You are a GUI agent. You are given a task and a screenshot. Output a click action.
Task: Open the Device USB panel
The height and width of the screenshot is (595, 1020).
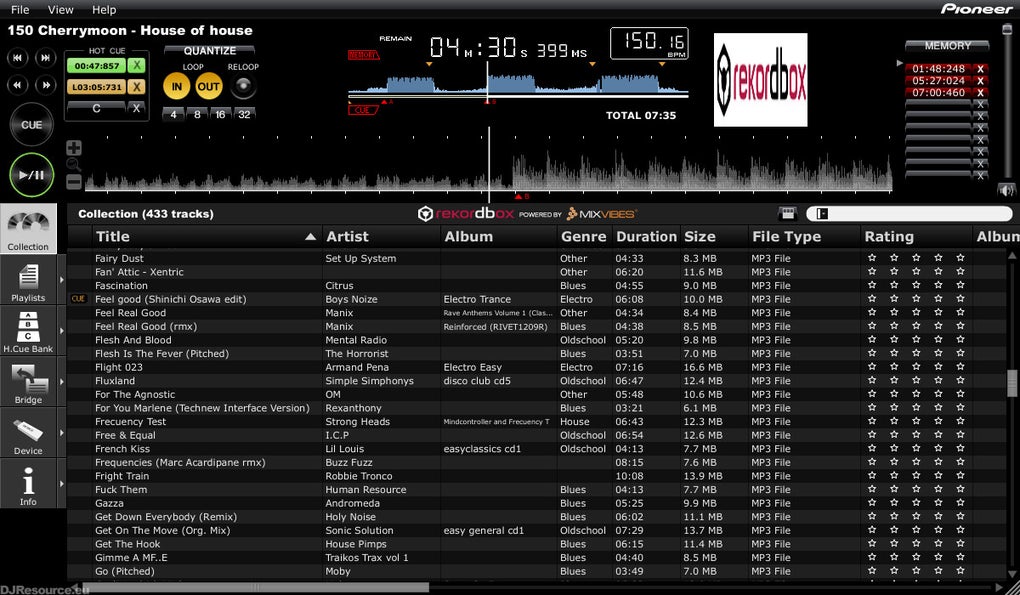click(28, 432)
